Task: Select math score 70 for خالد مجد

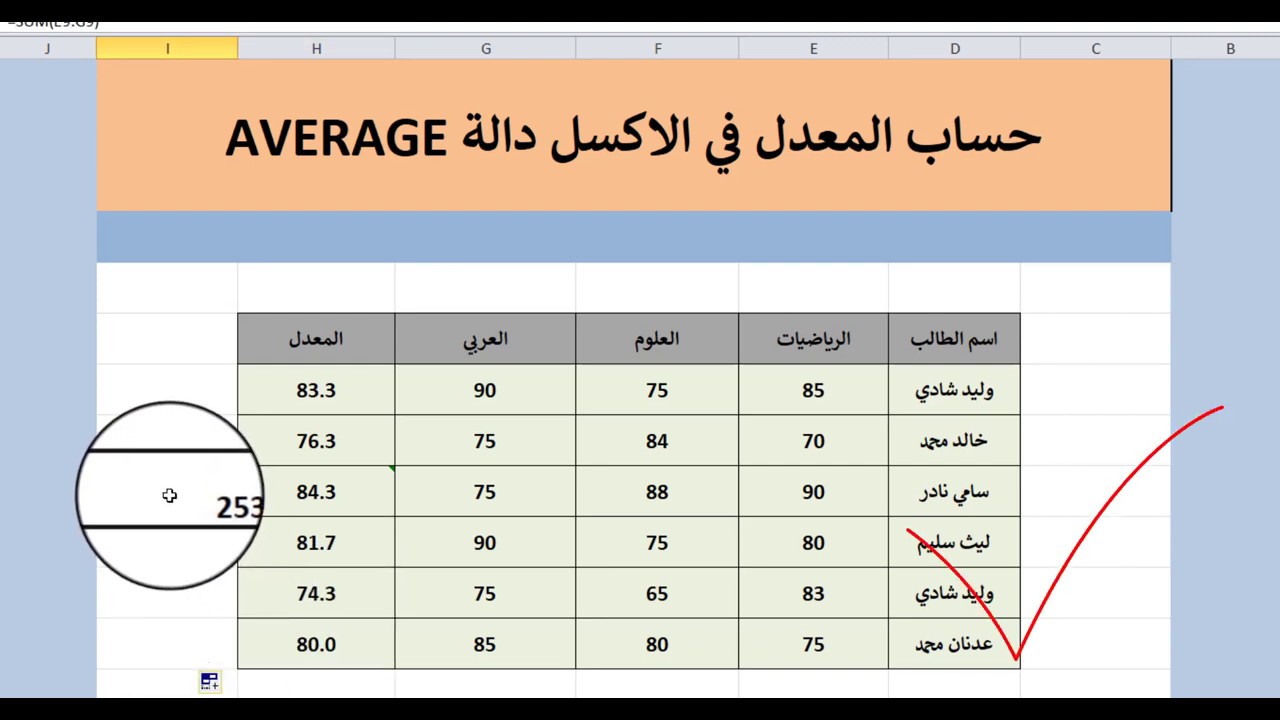Action: [813, 441]
